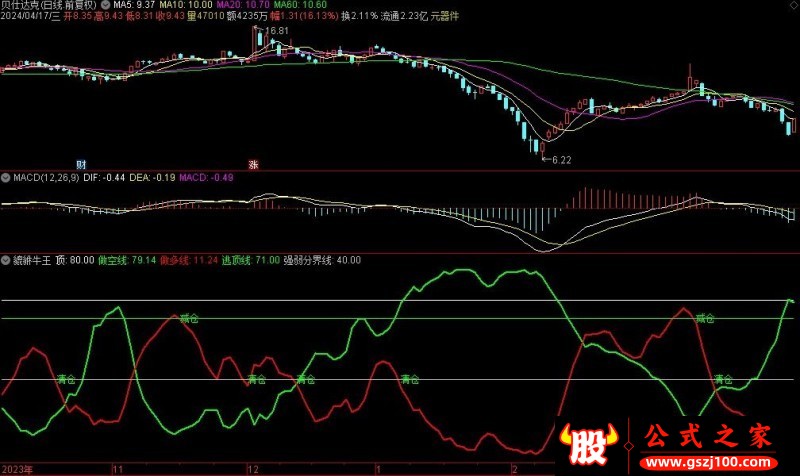Click the float value 流通2.23亿

tap(404, 16)
